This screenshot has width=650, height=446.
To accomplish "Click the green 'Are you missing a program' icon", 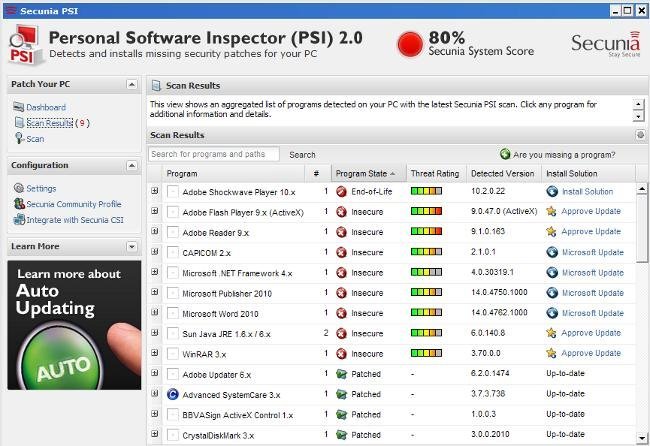I will [x=505, y=154].
